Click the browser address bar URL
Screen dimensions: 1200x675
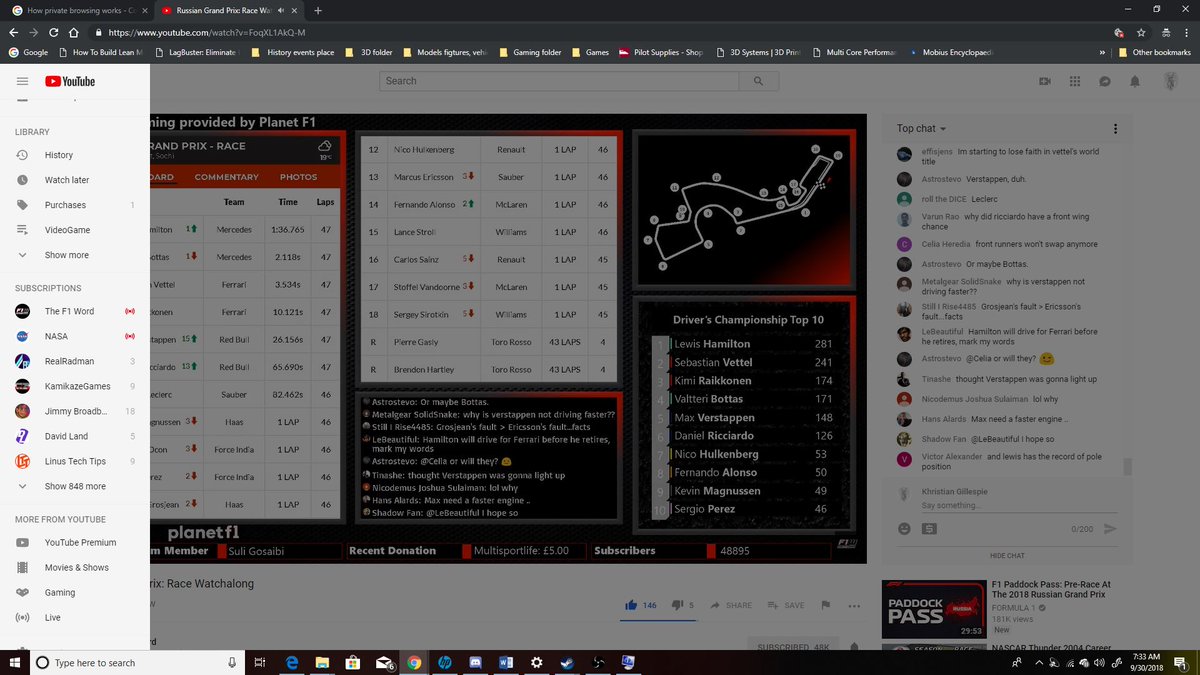[x=206, y=33]
